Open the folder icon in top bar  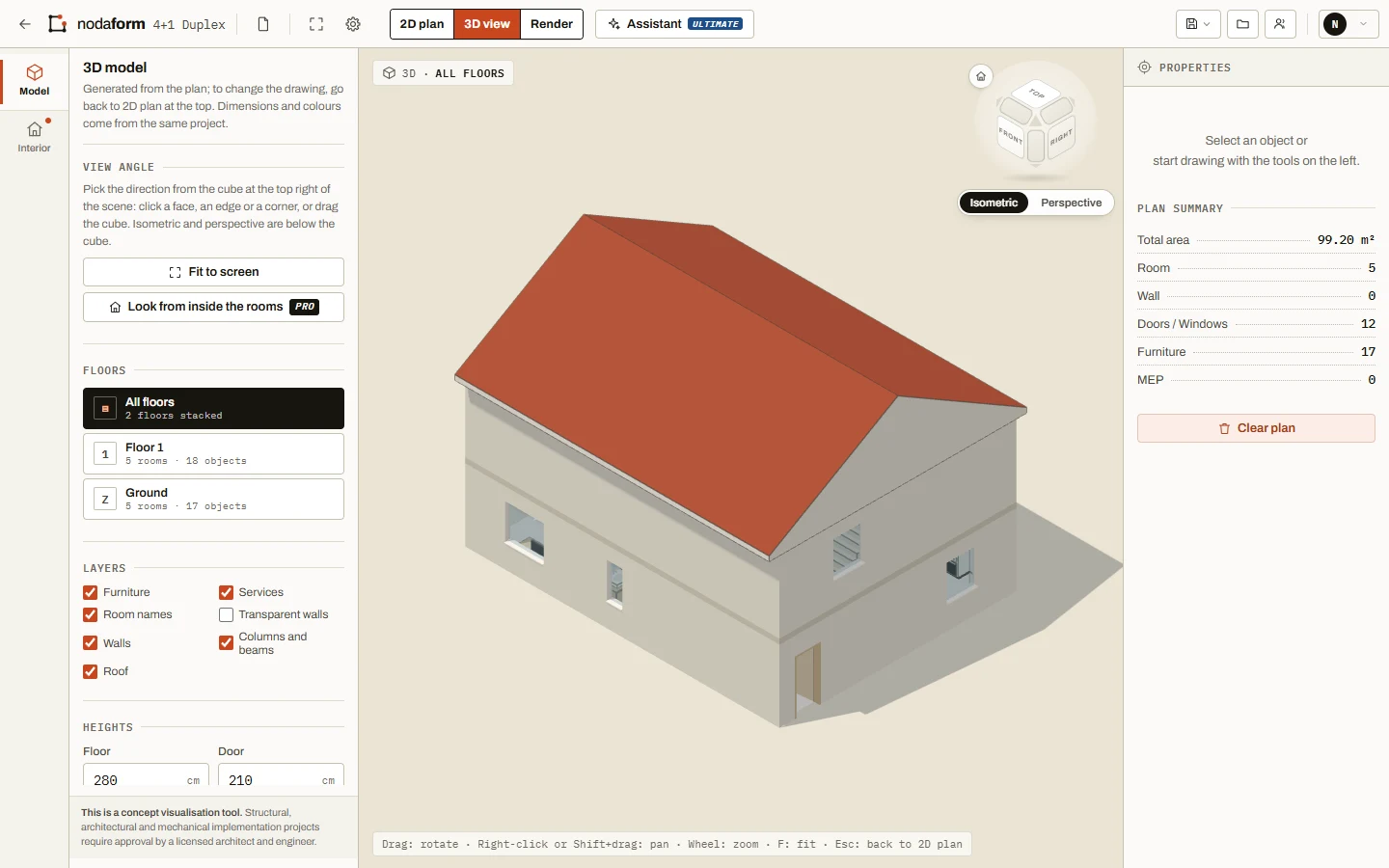(1243, 24)
